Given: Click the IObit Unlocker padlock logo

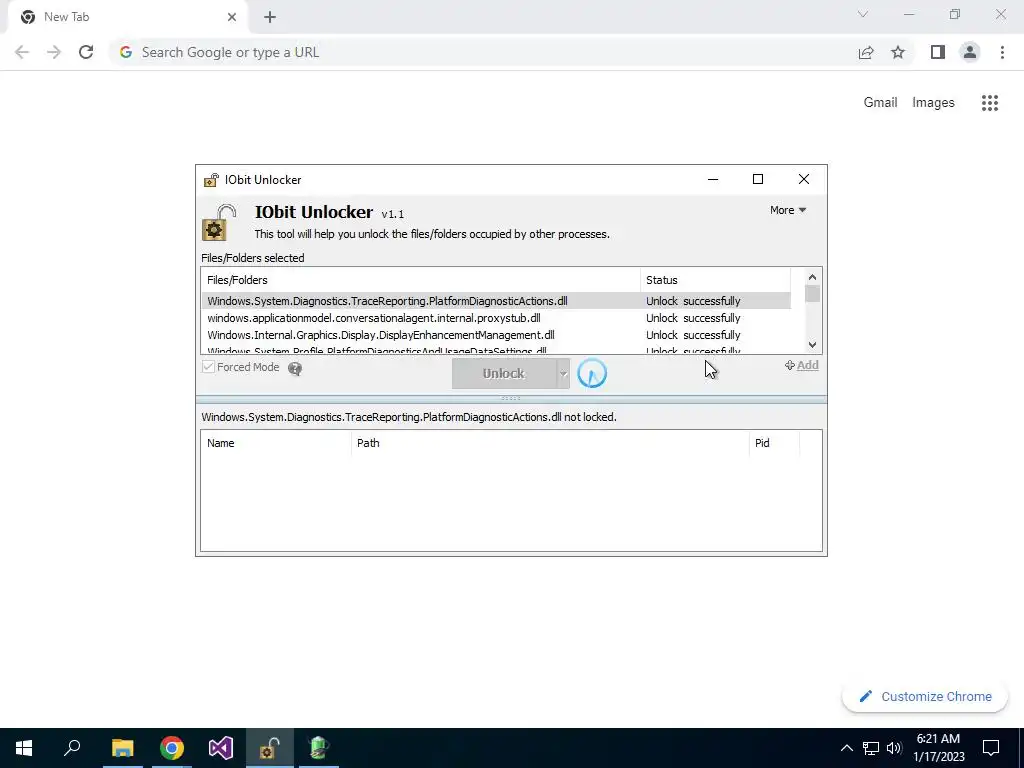Looking at the screenshot, I should pyautogui.click(x=217, y=223).
